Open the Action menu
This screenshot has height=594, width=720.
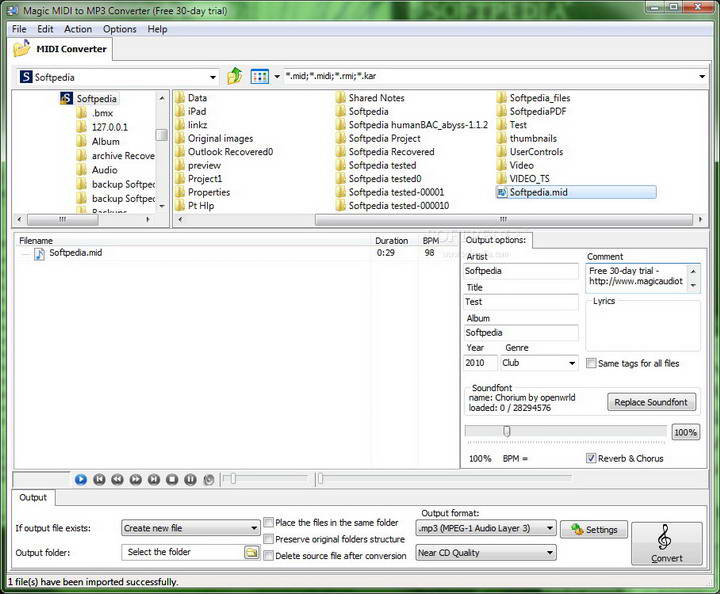click(78, 29)
